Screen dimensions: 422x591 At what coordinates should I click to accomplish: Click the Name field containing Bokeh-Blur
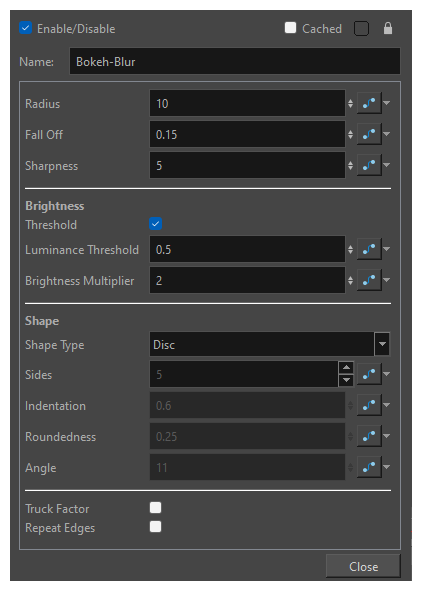click(x=235, y=61)
